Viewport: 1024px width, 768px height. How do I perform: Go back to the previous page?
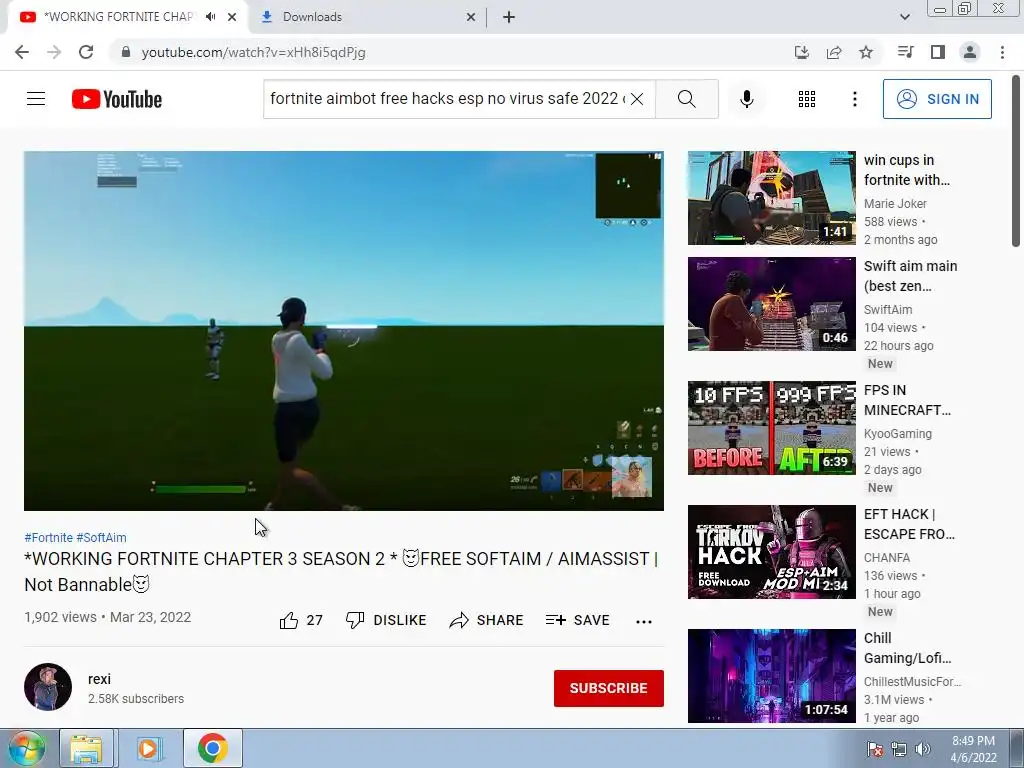pyautogui.click(x=22, y=52)
